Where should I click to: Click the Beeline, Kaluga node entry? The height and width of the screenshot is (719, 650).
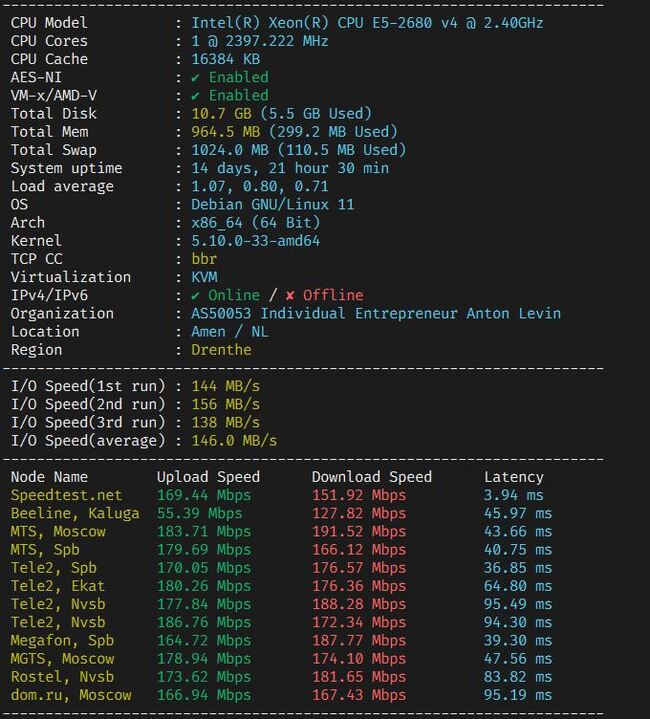point(75,513)
